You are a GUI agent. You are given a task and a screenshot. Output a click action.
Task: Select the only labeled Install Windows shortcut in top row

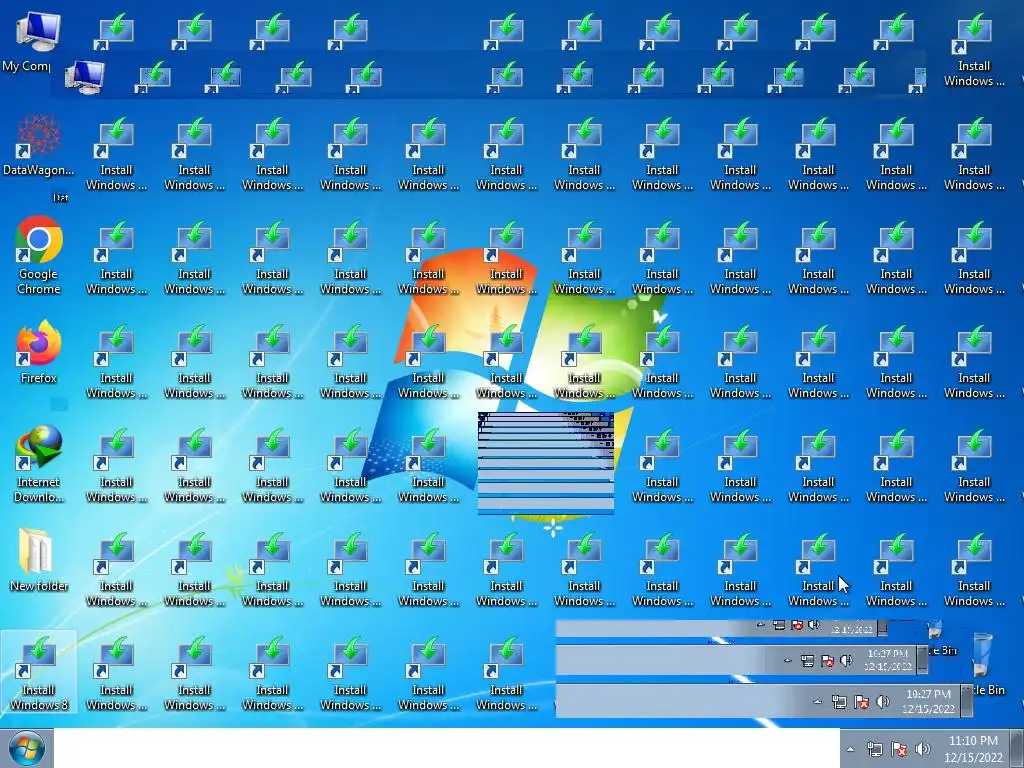(974, 50)
